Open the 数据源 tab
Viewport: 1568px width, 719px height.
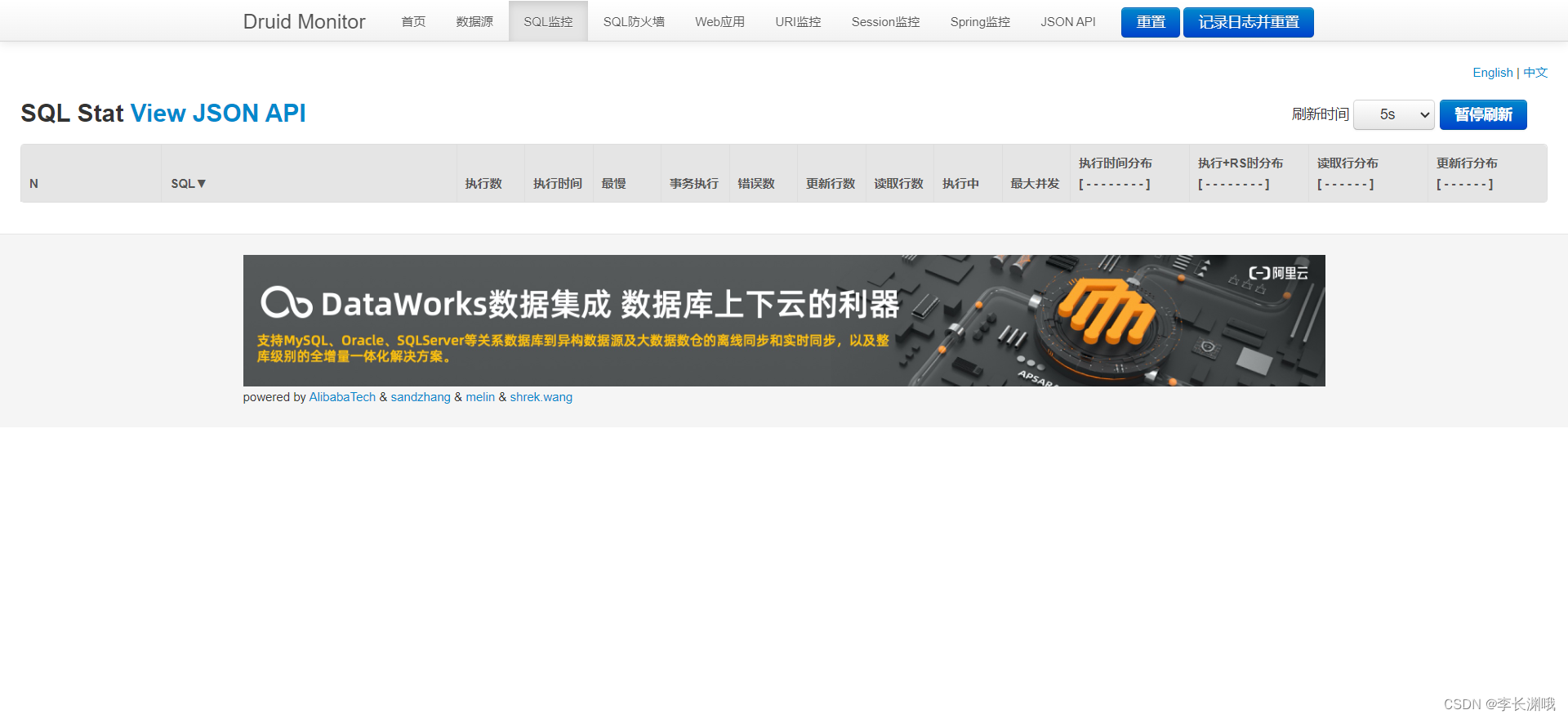click(474, 21)
